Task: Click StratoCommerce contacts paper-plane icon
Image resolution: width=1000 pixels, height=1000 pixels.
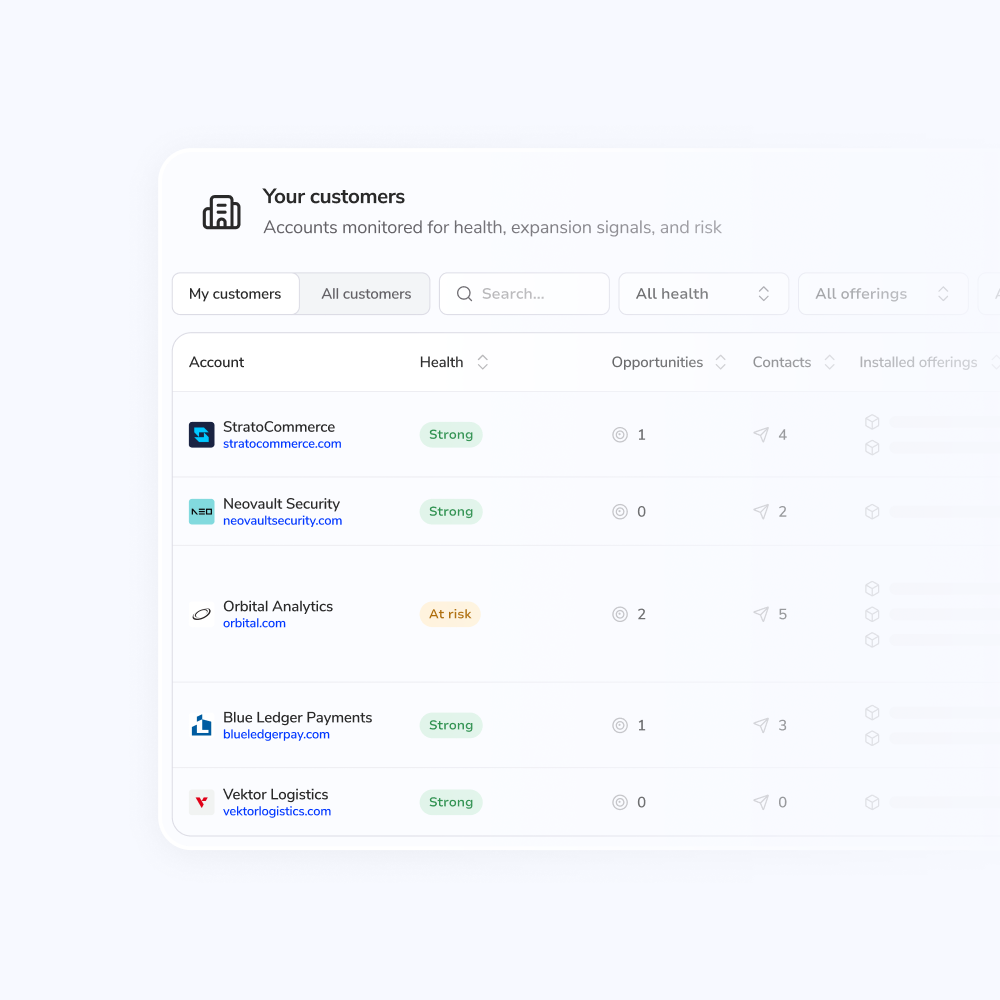Action: 761,435
